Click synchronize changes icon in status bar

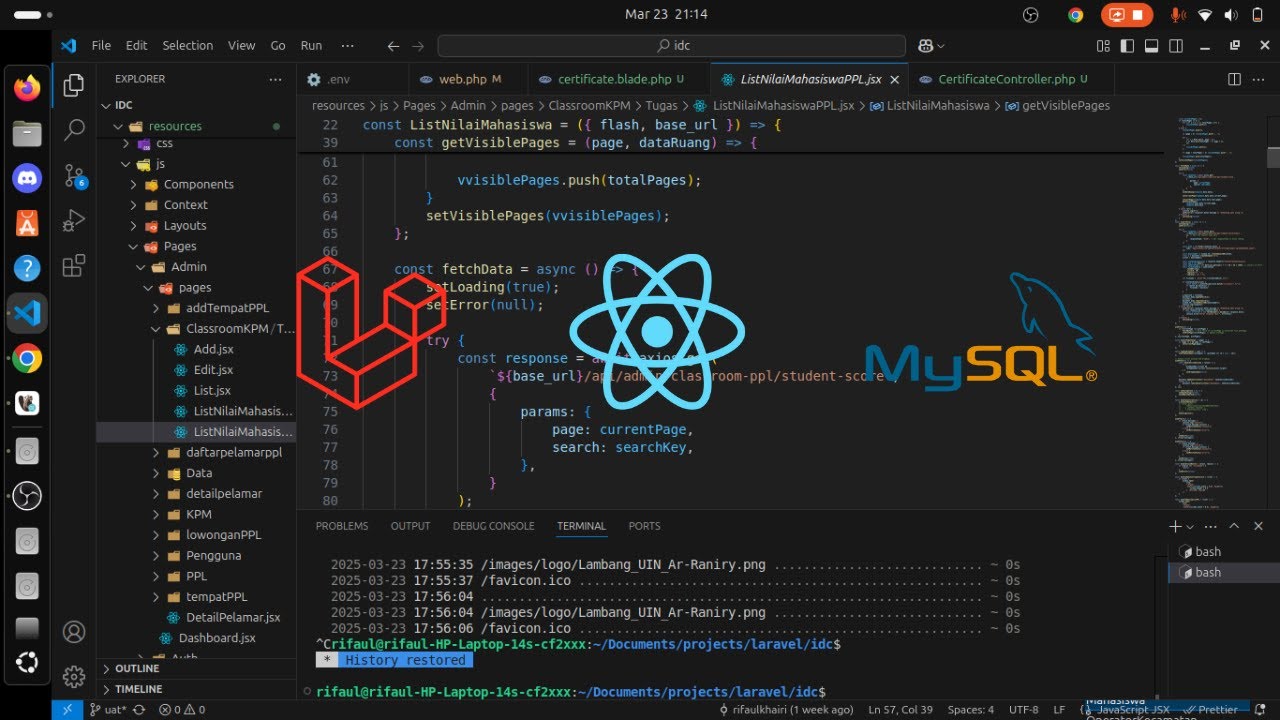pos(137,709)
